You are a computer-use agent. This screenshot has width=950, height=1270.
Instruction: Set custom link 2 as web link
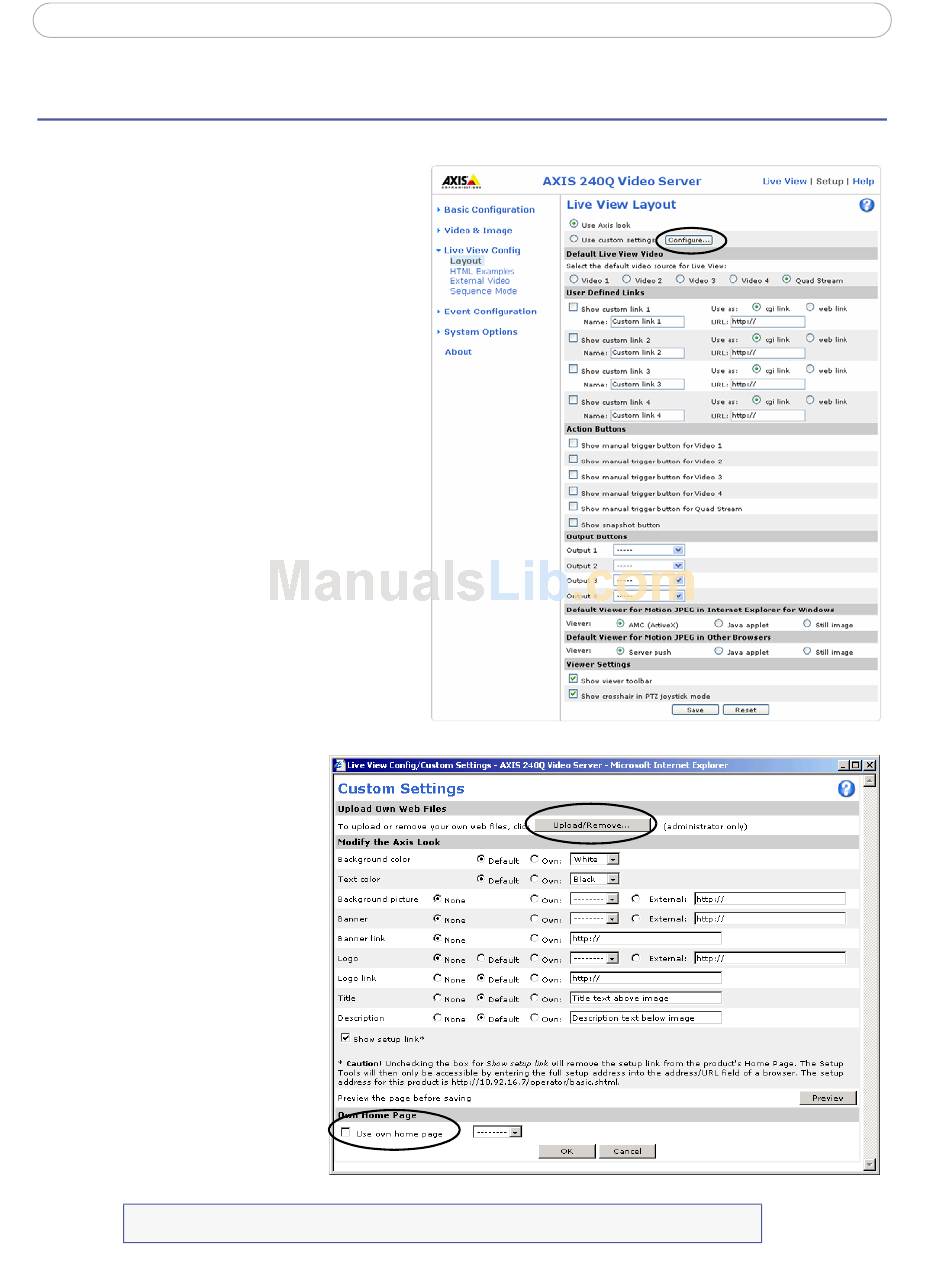811,339
